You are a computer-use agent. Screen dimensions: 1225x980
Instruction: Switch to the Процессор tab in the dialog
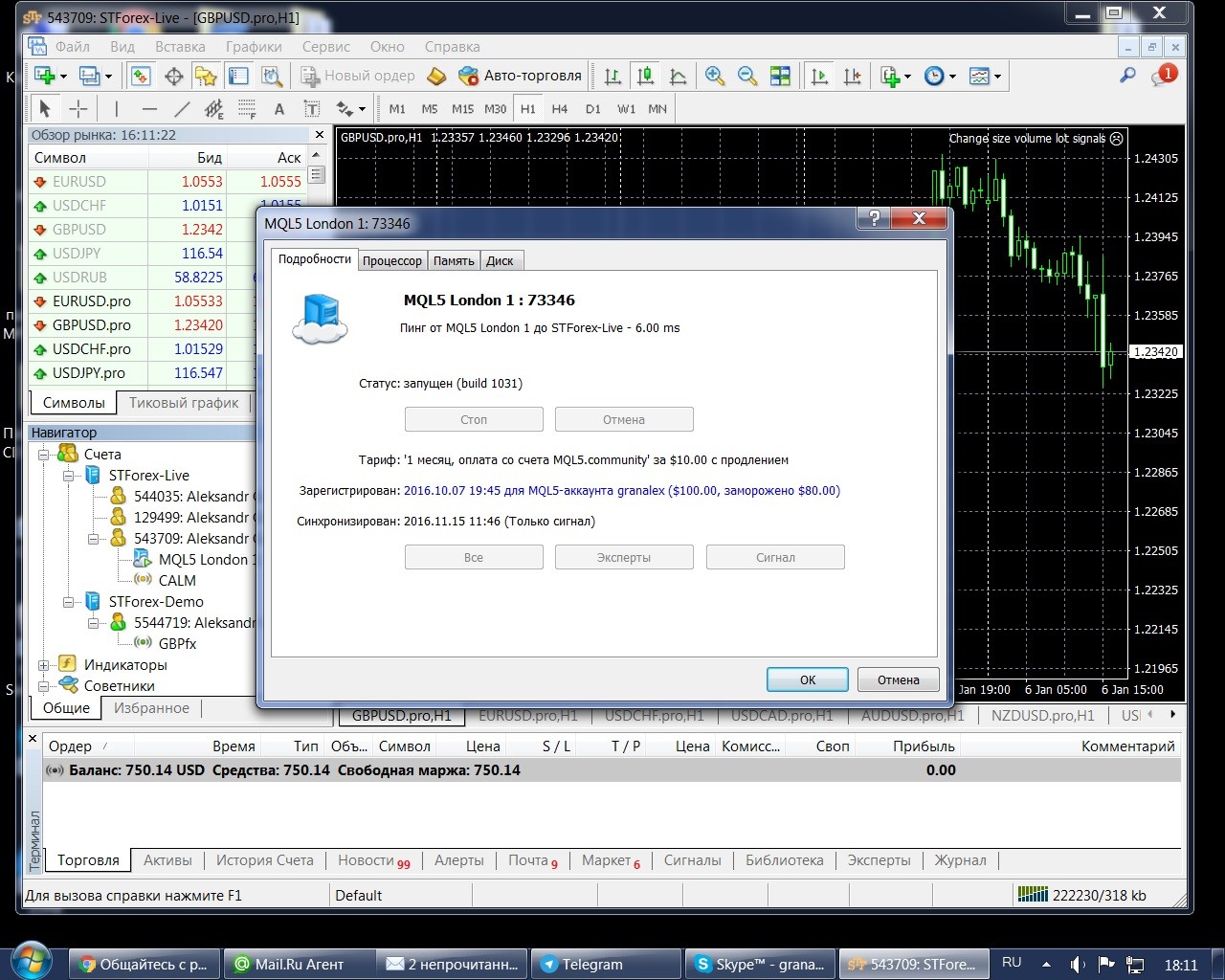pyautogui.click(x=392, y=260)
